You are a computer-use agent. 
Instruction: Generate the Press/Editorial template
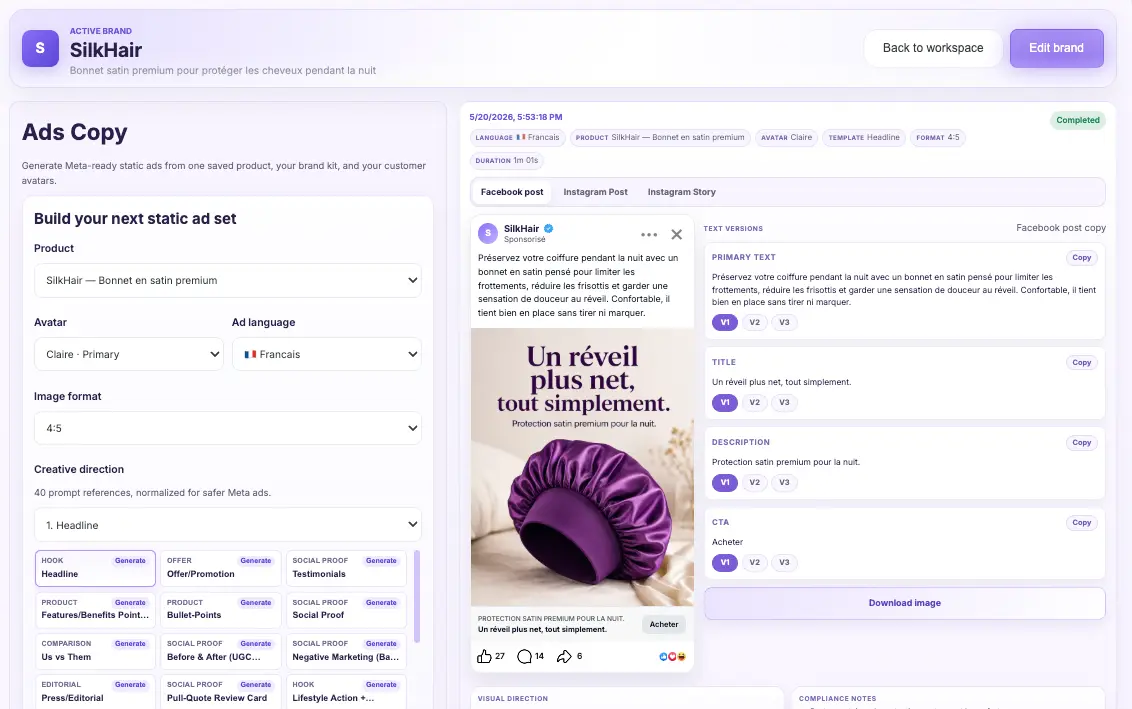(x=130, y=685)
